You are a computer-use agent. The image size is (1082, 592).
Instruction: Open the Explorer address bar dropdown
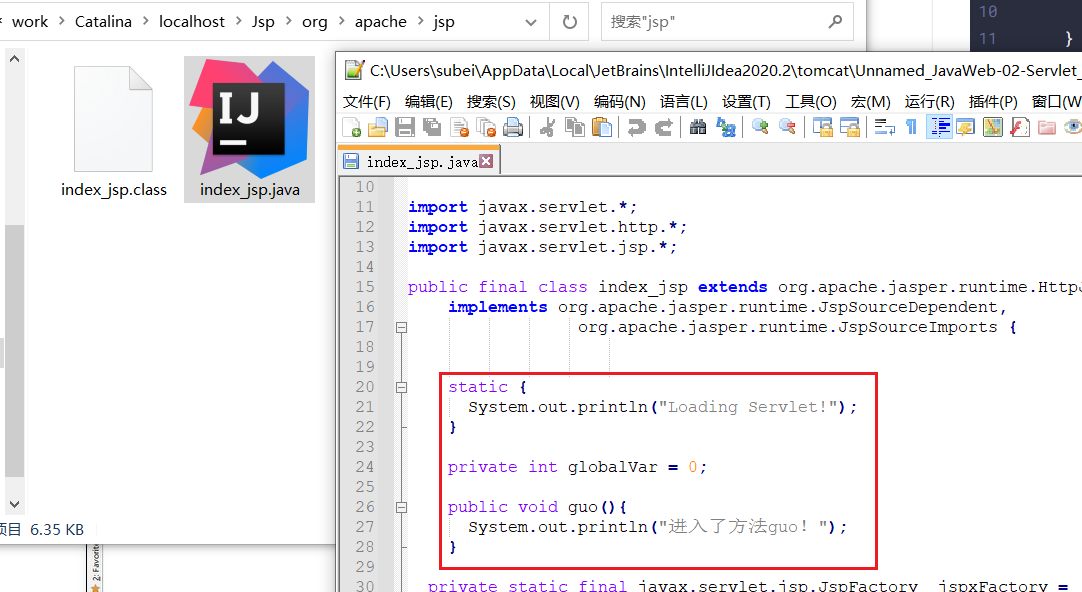click(x=532, y=21)
